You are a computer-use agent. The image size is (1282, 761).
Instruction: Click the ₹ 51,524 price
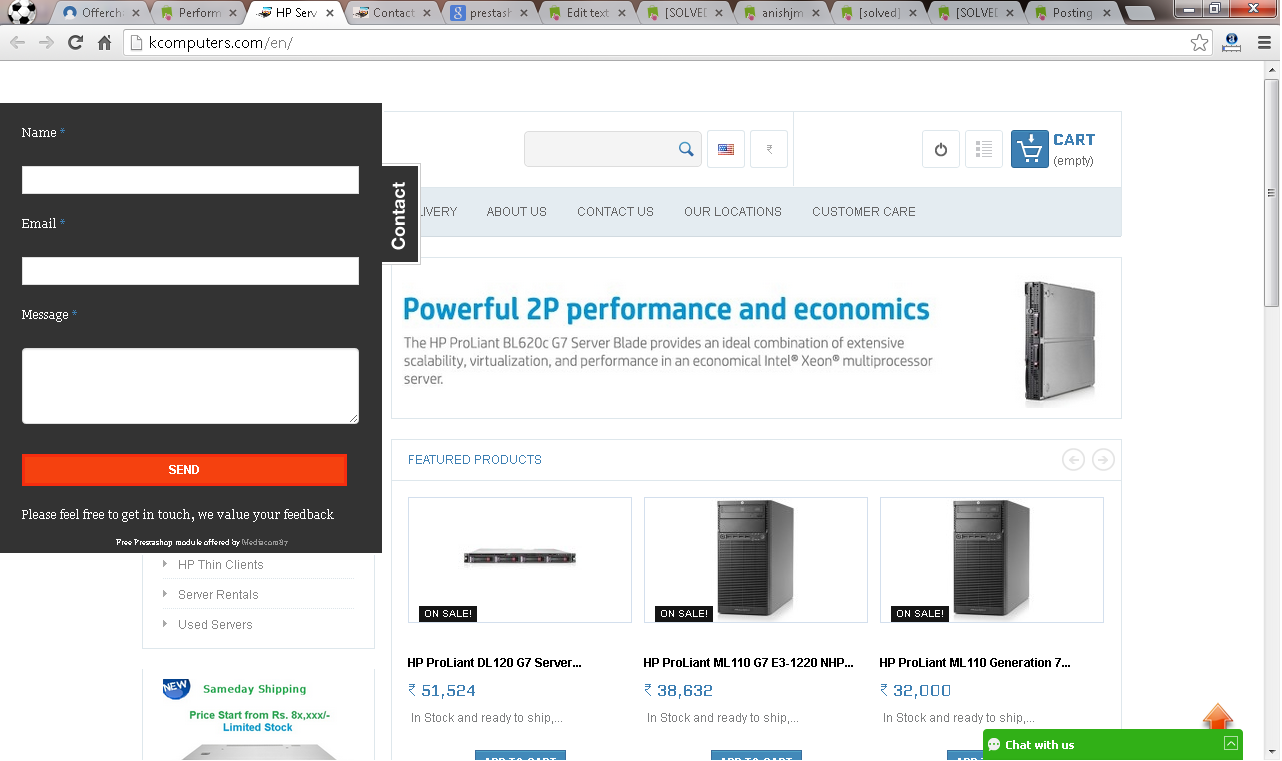click(442, 690)
